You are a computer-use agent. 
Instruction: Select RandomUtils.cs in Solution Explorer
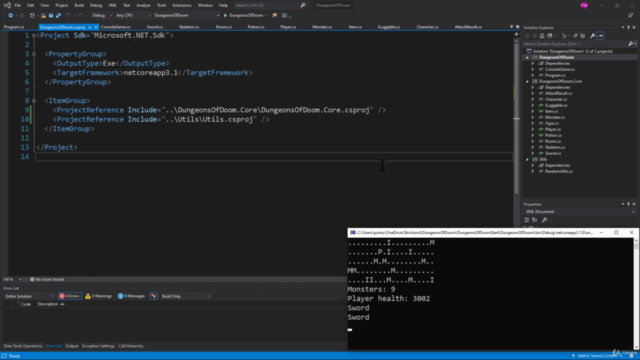click(559, 171)
